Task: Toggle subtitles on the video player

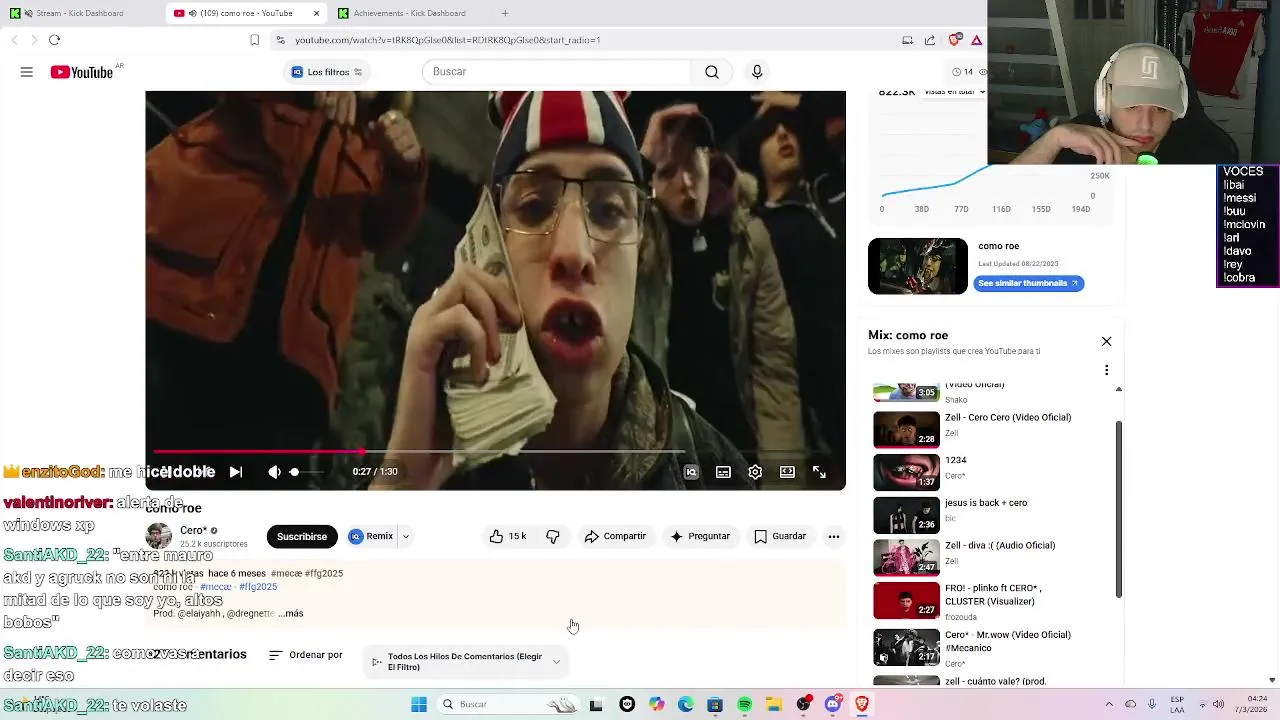Action: tap(723, 472)
